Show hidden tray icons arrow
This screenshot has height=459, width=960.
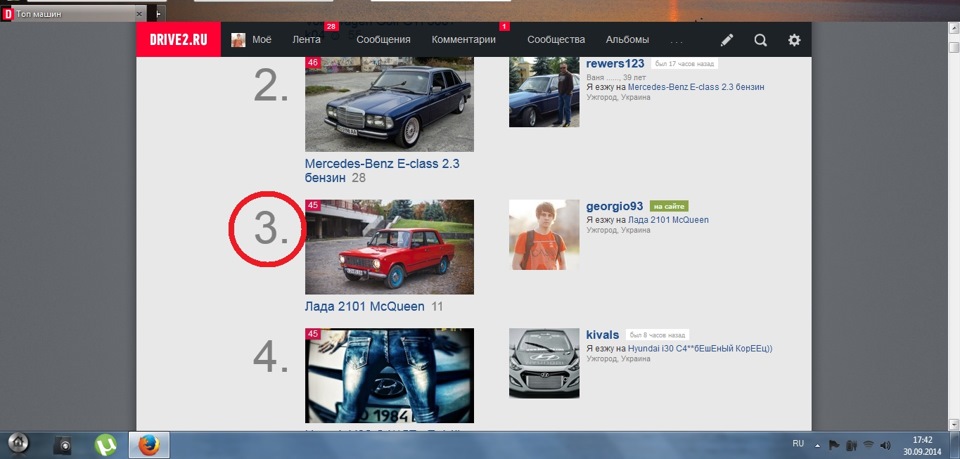[817, 445]
